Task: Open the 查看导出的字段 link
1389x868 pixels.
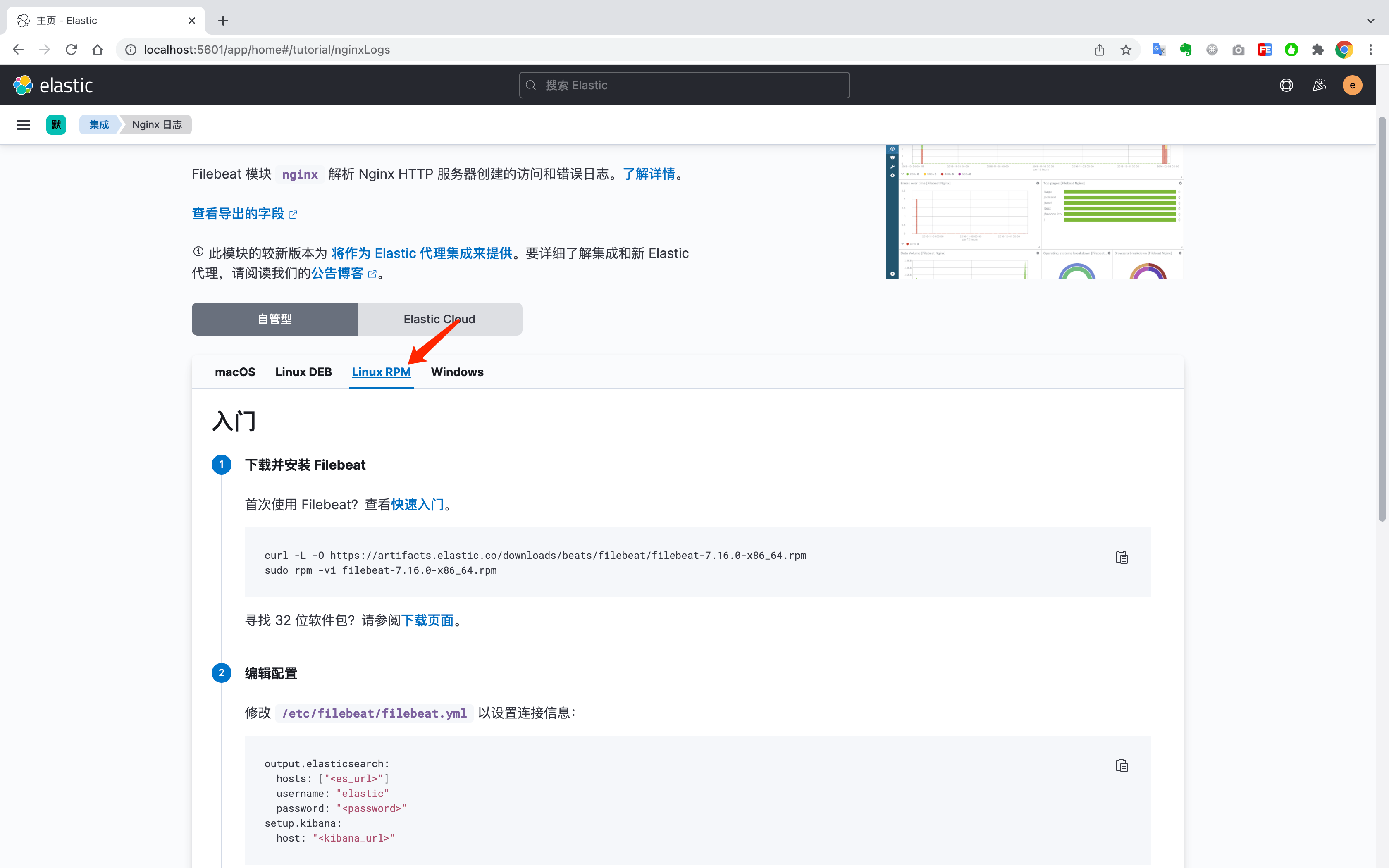Action: click(244, 214)
